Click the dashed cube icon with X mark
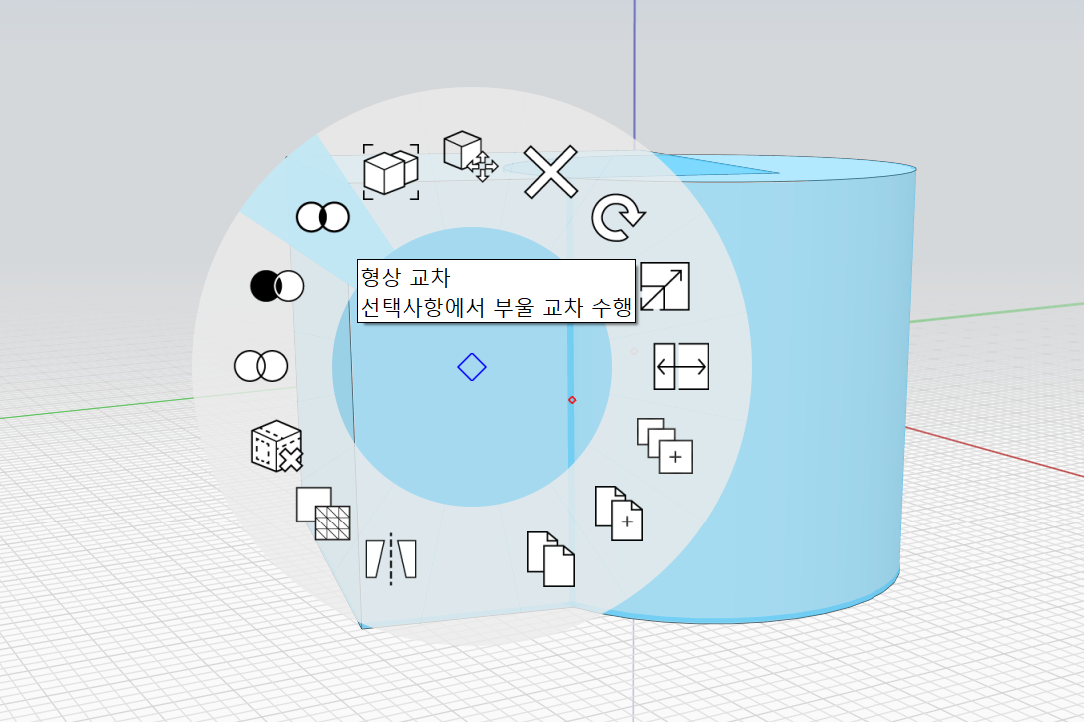 click(x=276, y=446)
